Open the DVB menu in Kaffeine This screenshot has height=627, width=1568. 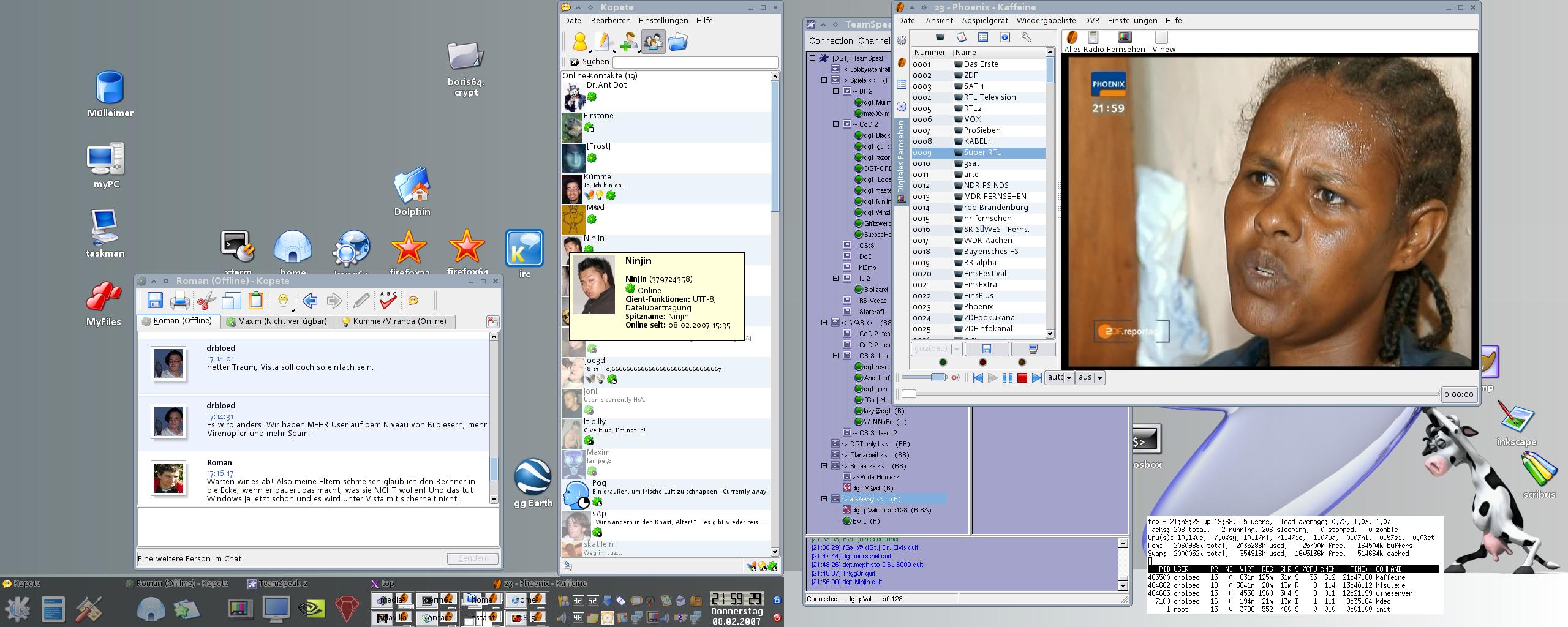pyautogui.click(x=1091, y=21)
